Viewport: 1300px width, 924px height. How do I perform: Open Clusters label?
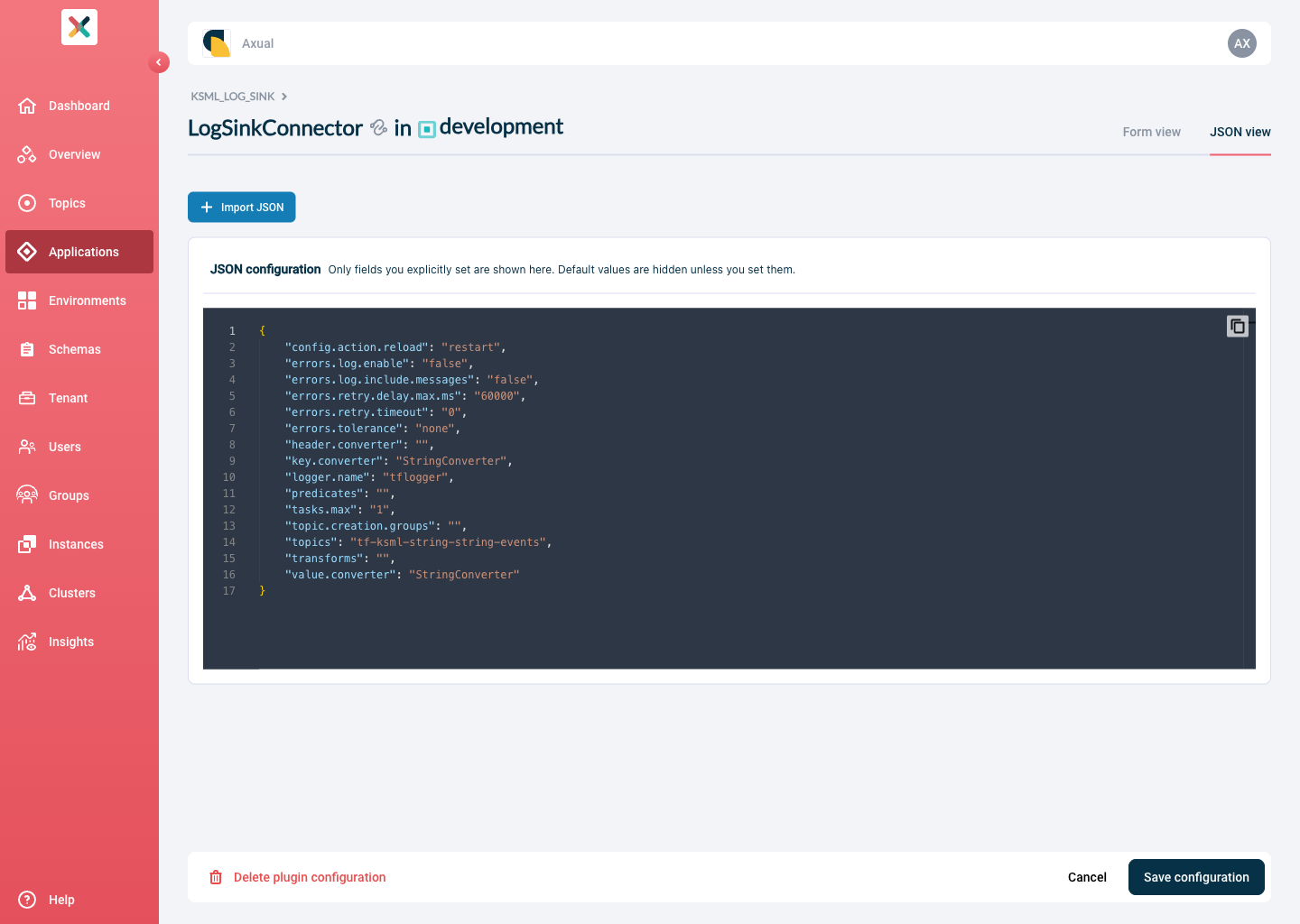pos(72,593)
